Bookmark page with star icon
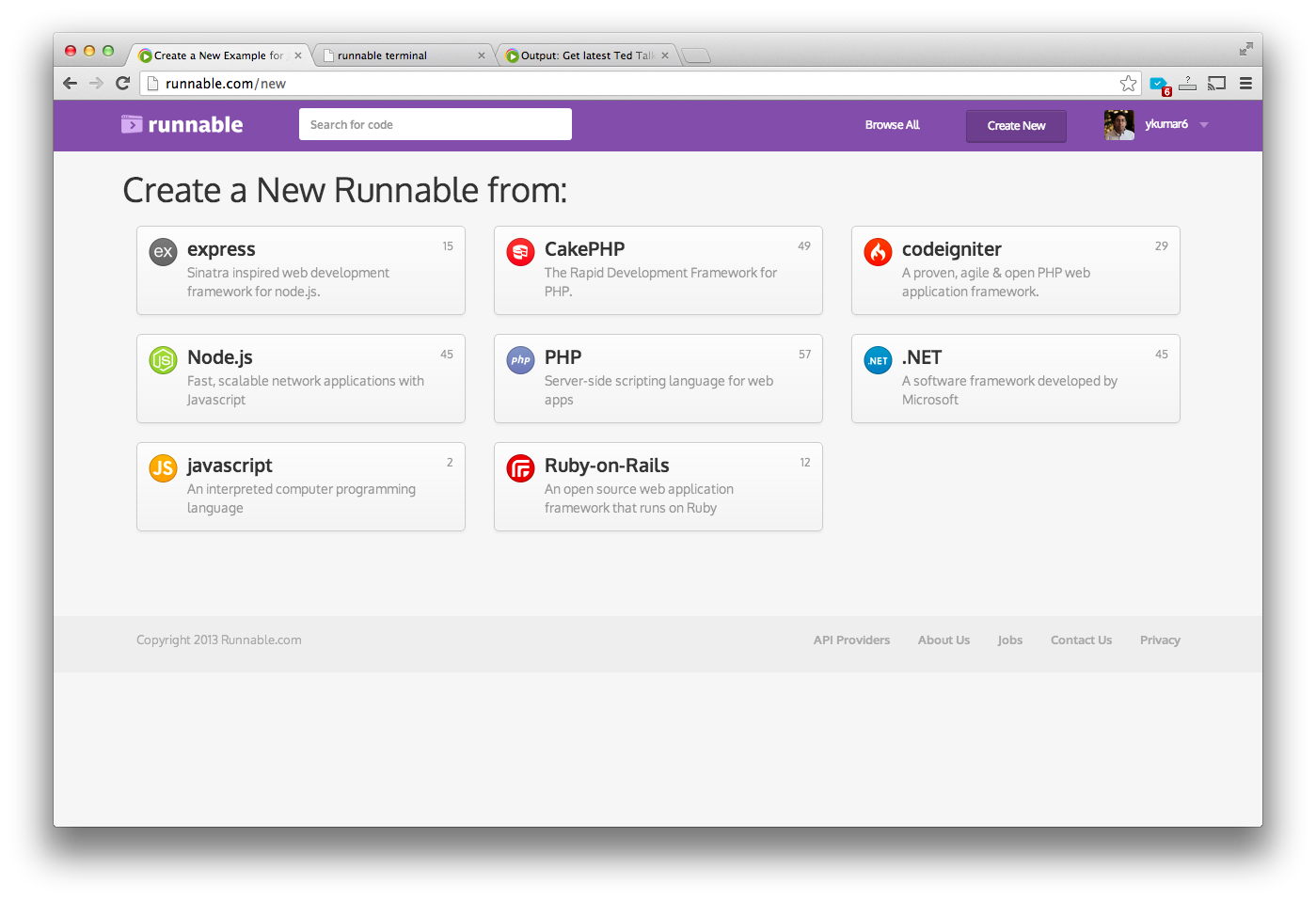 [1128, 84]
